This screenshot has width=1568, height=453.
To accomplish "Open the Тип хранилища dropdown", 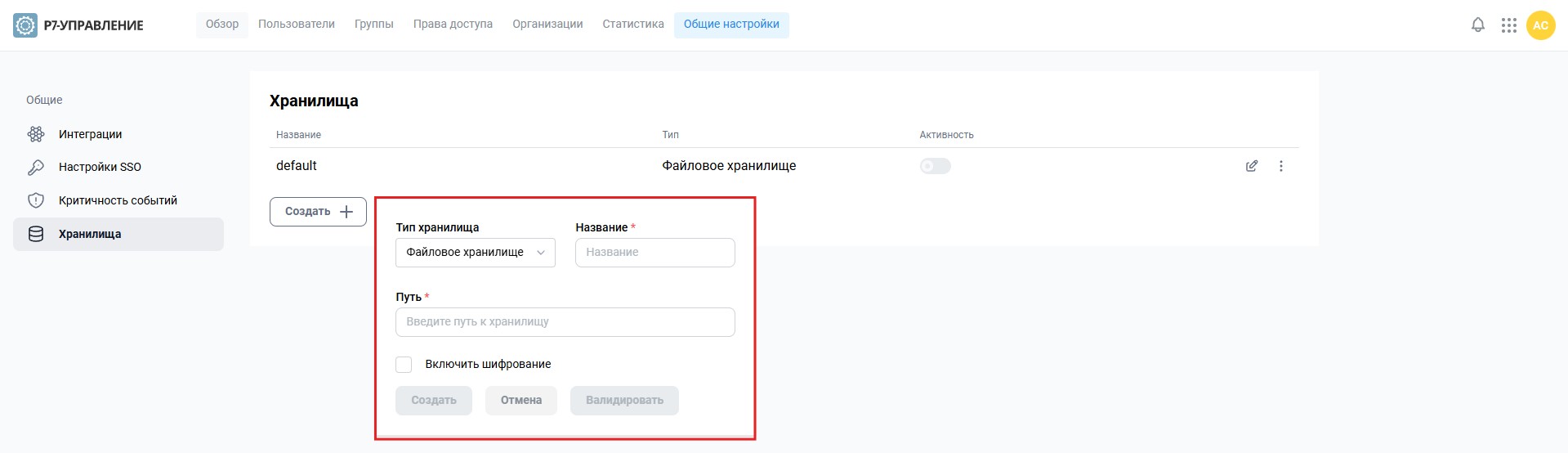I will (476, 253).
